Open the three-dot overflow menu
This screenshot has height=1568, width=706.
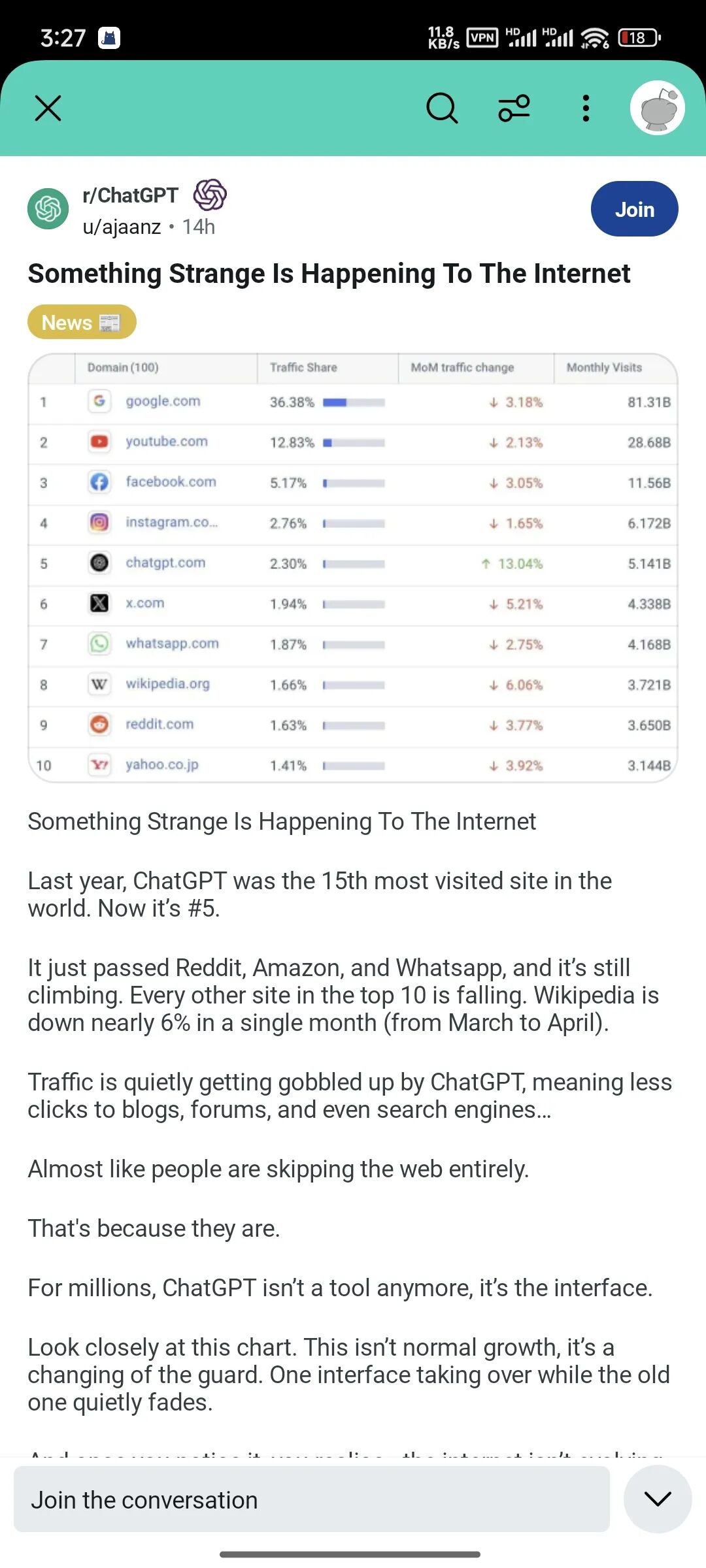[x=586, y=108]
